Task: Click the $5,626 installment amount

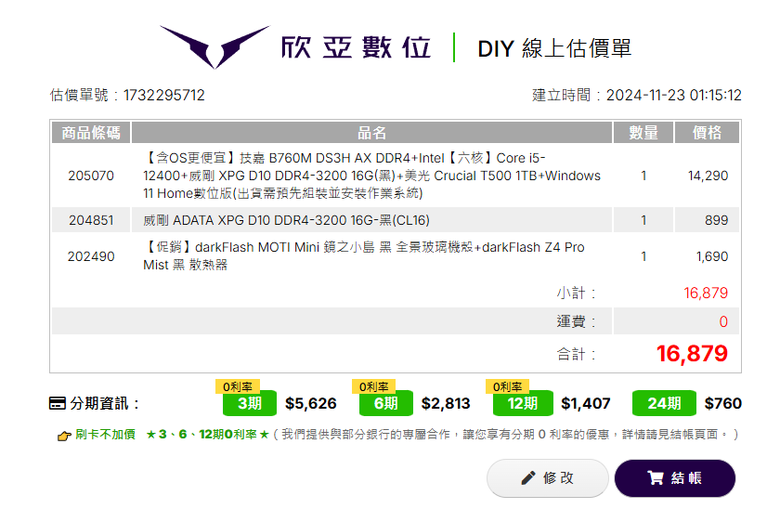Action: pyautogui.click(x=310, y=404)
